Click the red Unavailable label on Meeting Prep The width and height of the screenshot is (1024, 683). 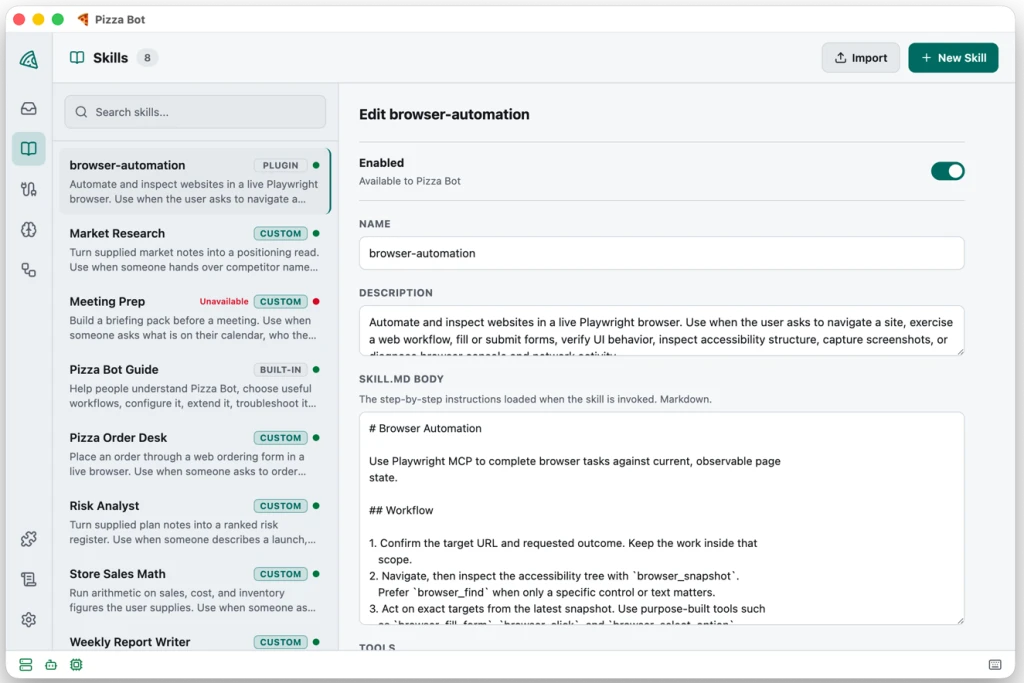click(224, 301)
